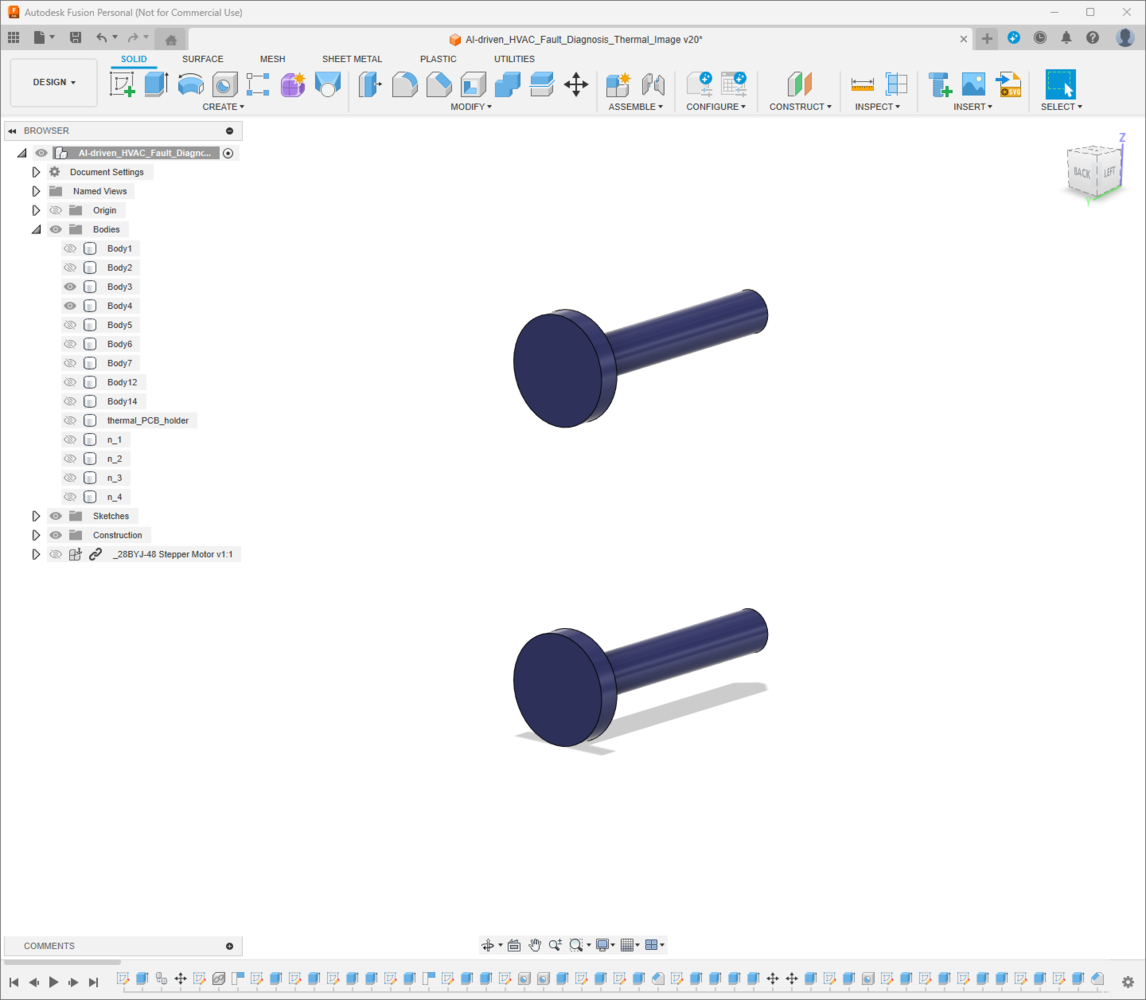Expand the Sketches folder
1146x1000 pixels.
(36, 516)
